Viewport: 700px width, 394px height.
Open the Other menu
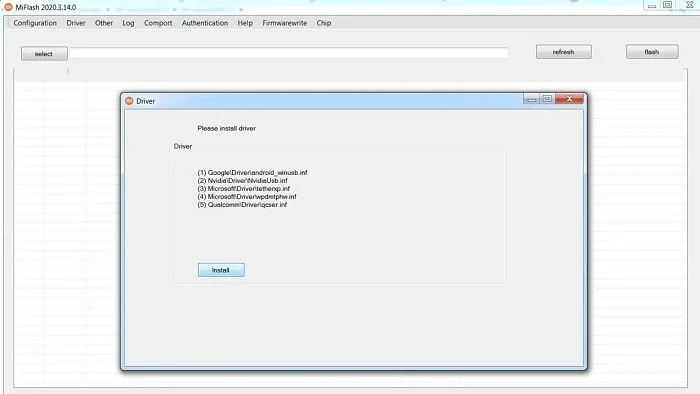(x=104, y=23)
